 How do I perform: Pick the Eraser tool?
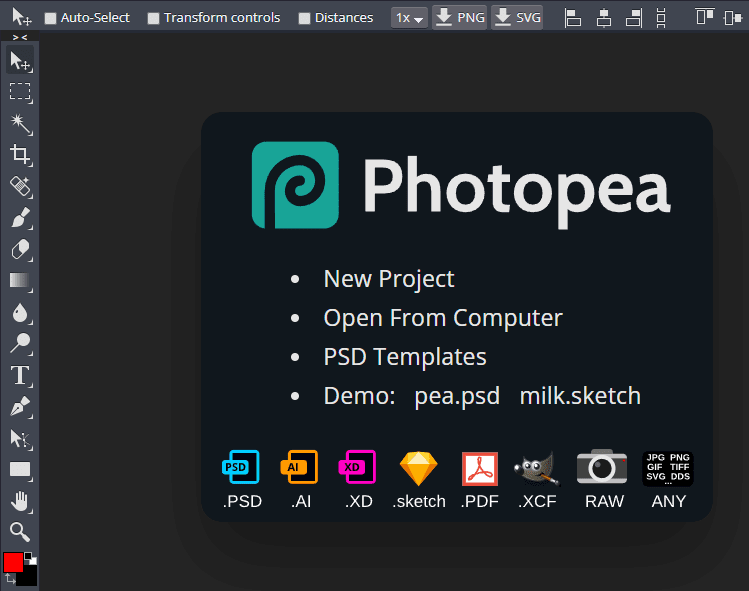pos(20,249)
